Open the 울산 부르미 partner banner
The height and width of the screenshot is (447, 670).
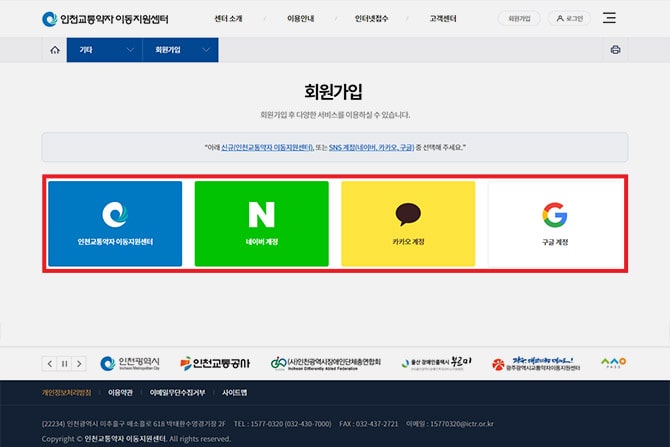(436, 363)
